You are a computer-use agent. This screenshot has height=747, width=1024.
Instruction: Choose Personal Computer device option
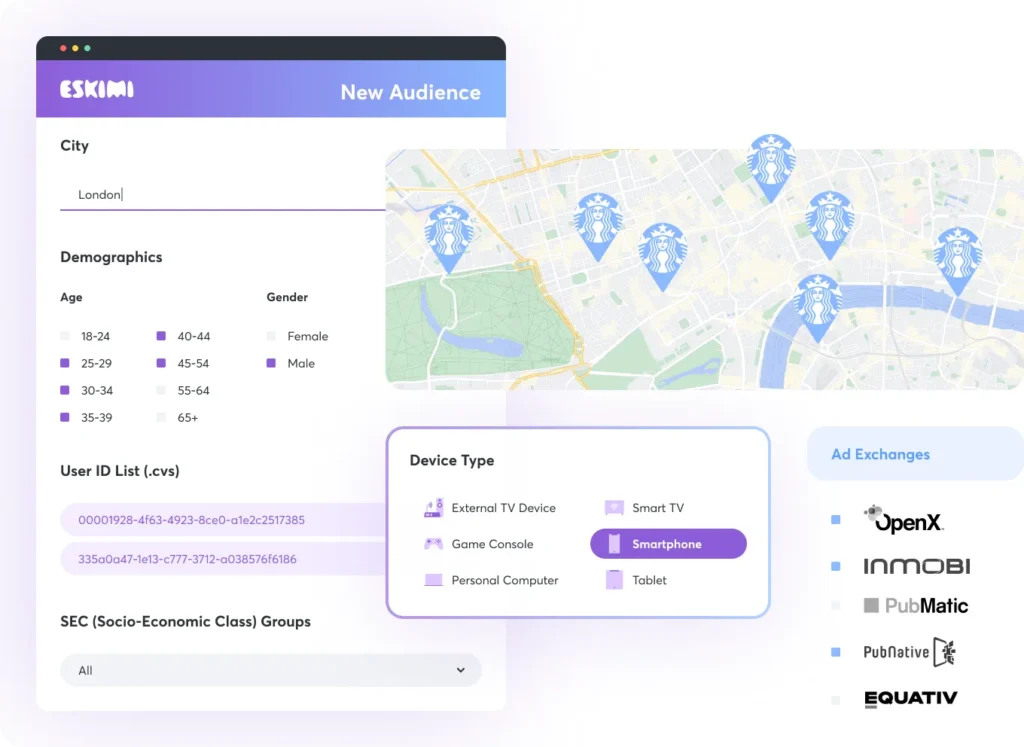[492, 580]
